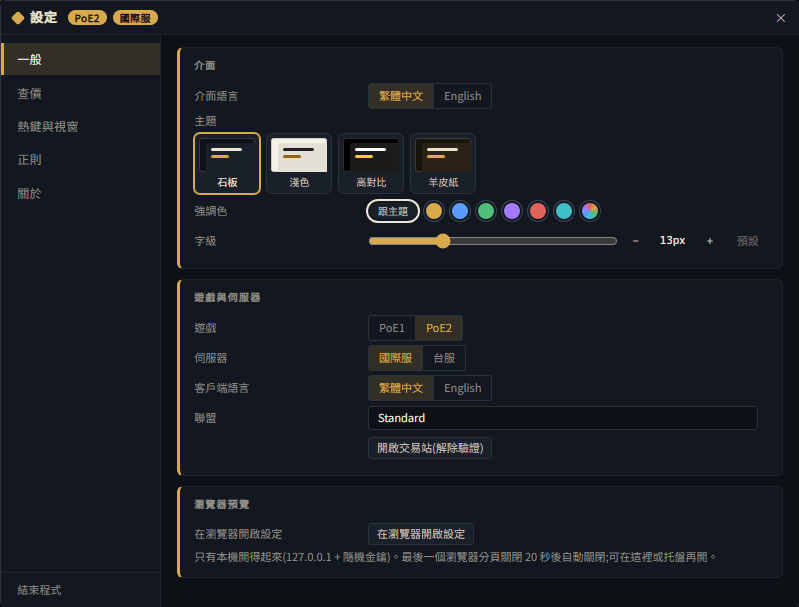Screen dimensions: 799x607
Task: Open the custom rainbow color picker swatch
Action: [x=590, y=211]
